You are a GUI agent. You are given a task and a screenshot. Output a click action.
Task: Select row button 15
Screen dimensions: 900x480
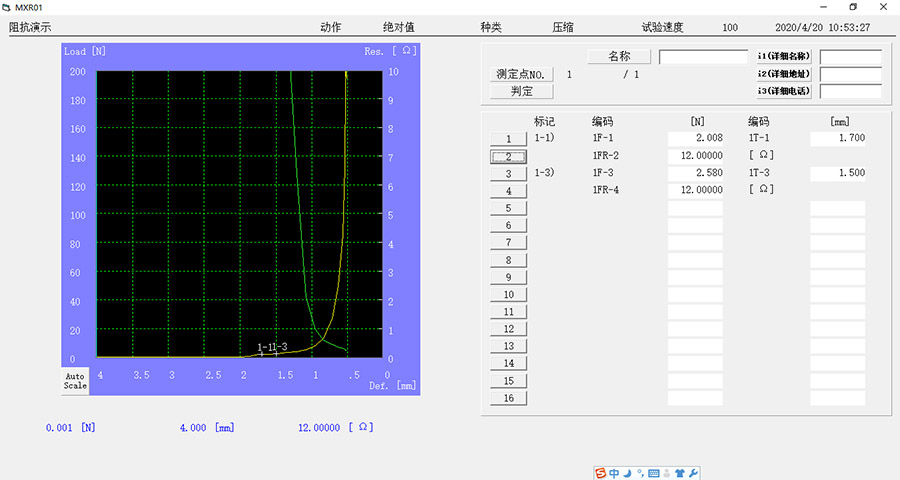pyautogui.click(x=509, y=381)
